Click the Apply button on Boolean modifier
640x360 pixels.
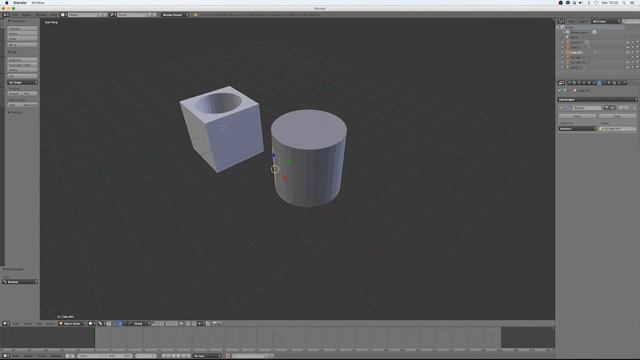577,116
